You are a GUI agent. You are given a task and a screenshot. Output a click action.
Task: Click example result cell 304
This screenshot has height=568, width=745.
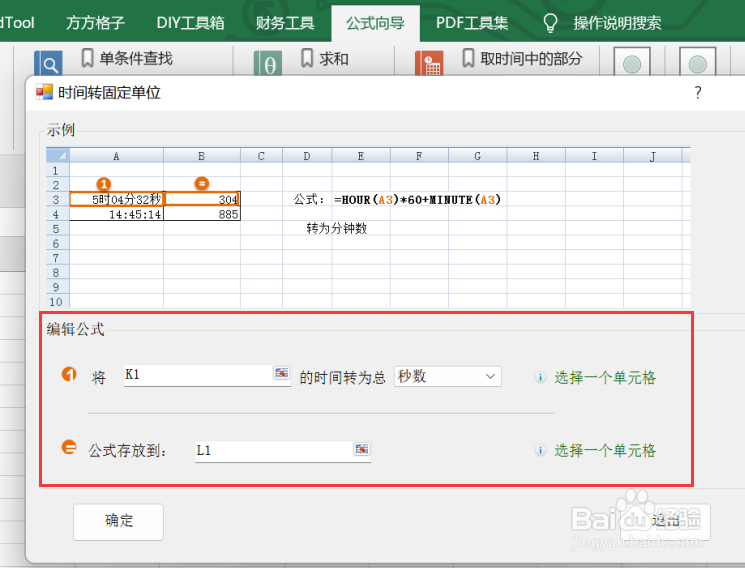click(x=202, y=199)
